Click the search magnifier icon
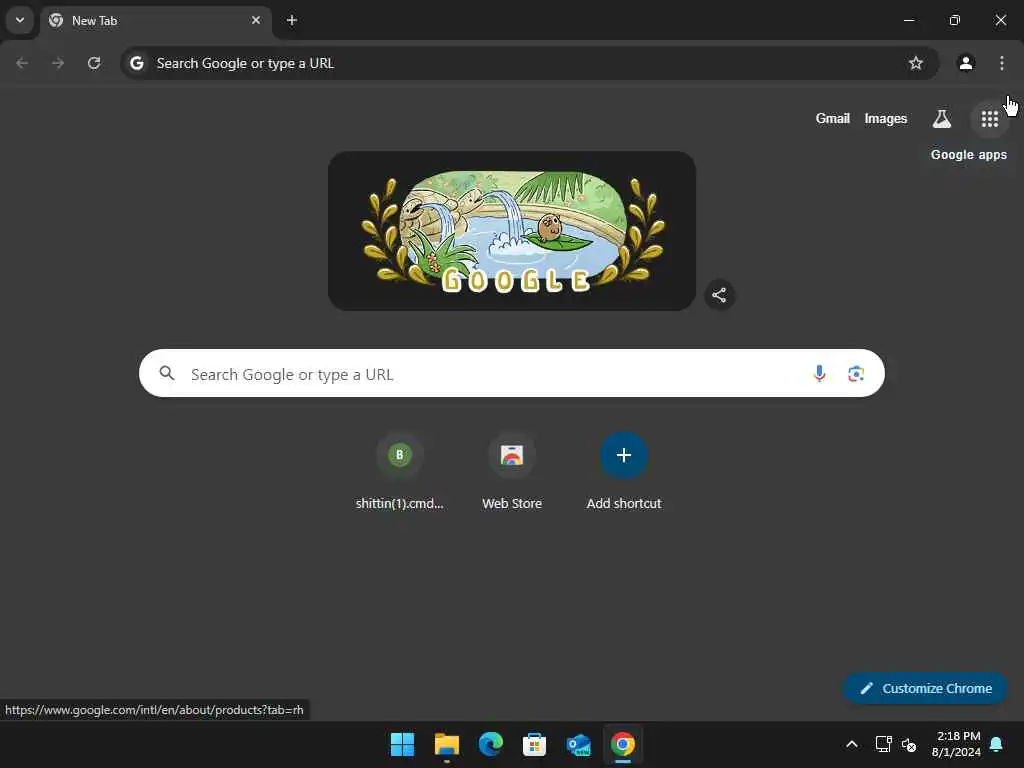1024x768 pixels. (167, 374)
